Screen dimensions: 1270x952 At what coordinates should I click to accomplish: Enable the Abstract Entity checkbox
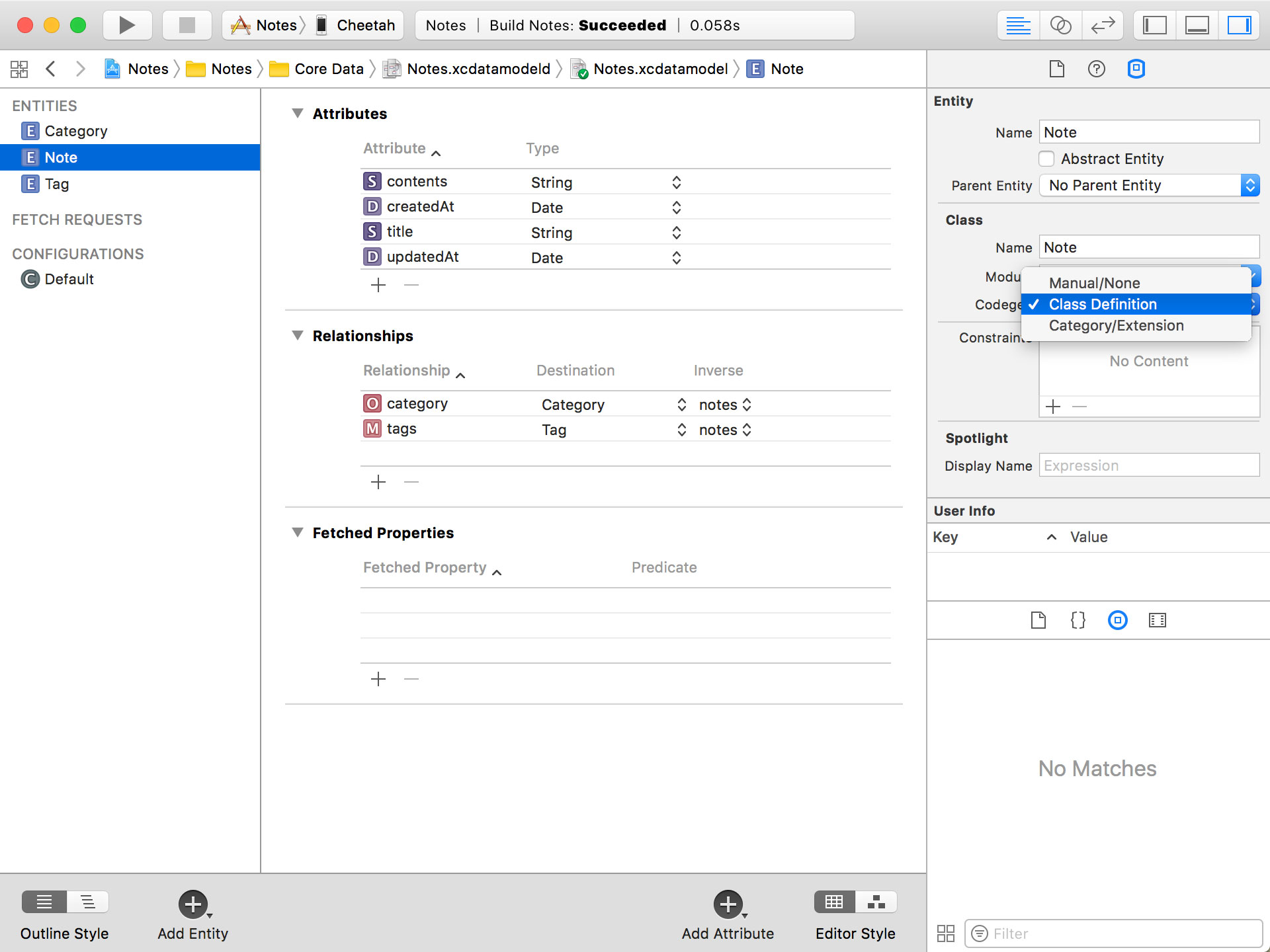[x=1046, y=159]
